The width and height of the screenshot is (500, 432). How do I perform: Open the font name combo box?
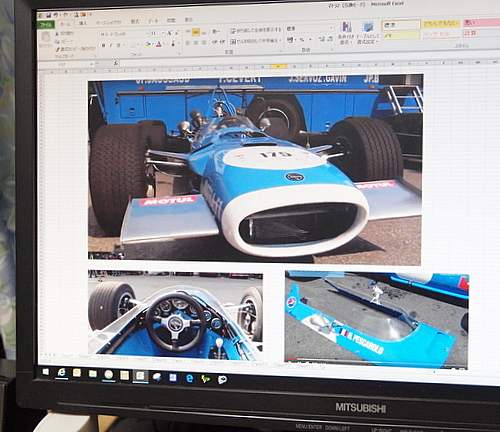coord(125,34)
